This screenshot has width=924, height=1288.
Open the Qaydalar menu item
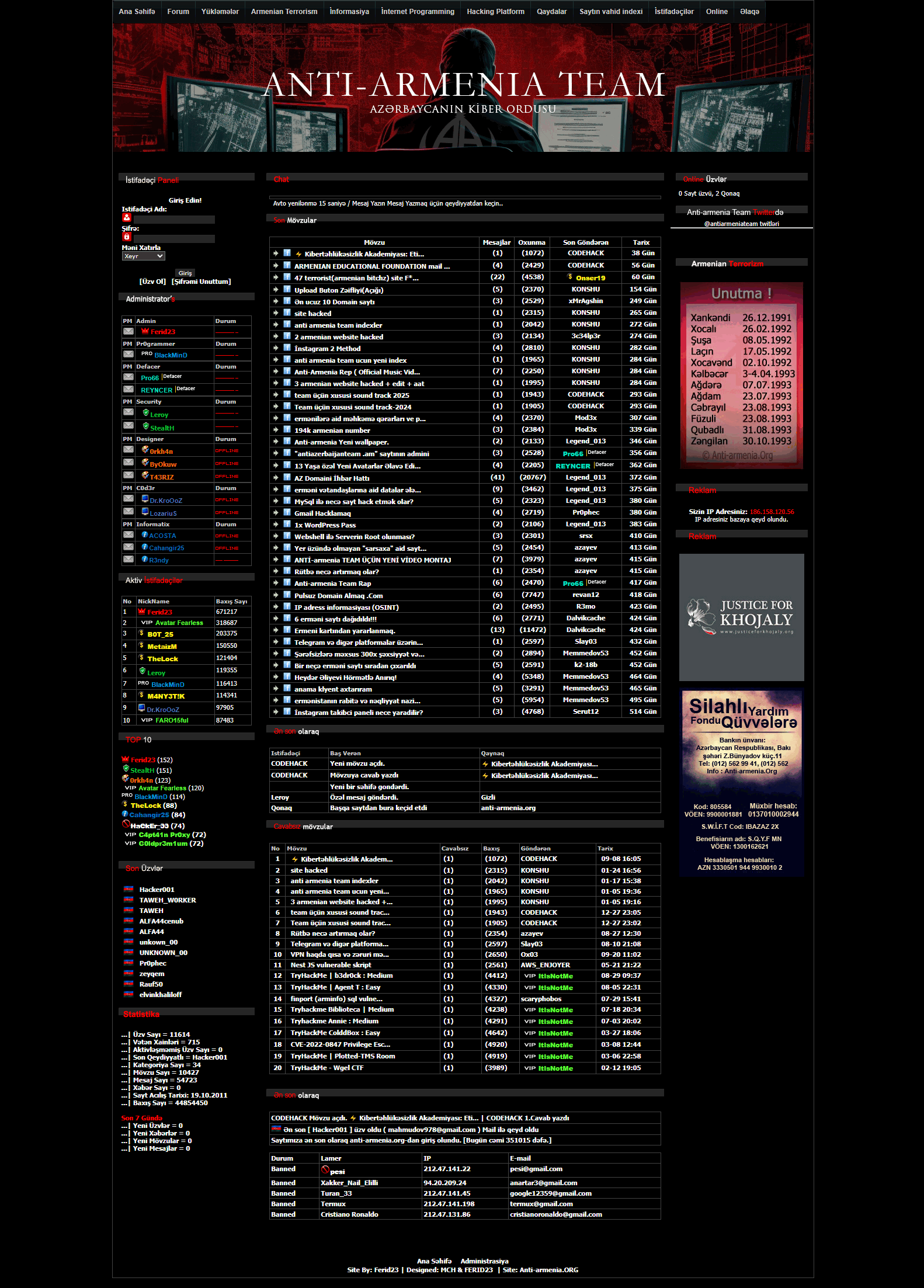pyautogui.click(x=552, y=12)
